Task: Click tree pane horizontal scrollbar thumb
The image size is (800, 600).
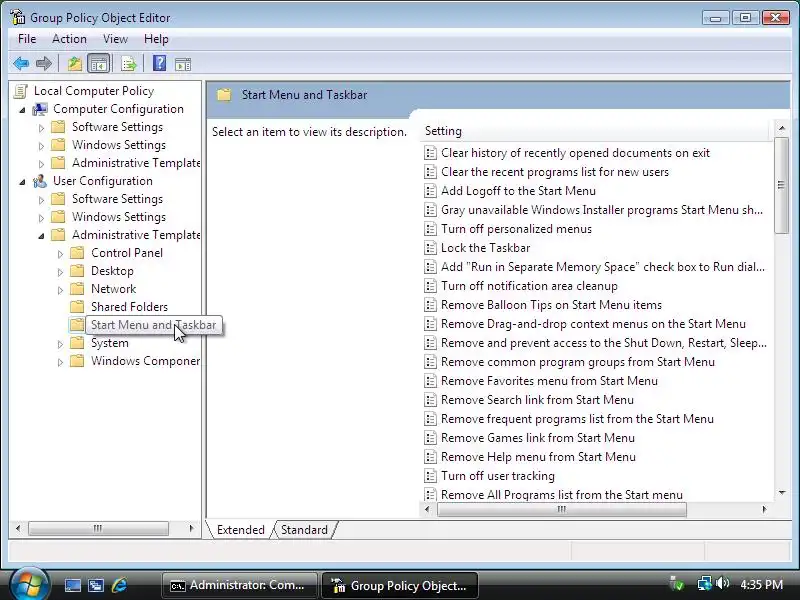Action: click(98, 528)
